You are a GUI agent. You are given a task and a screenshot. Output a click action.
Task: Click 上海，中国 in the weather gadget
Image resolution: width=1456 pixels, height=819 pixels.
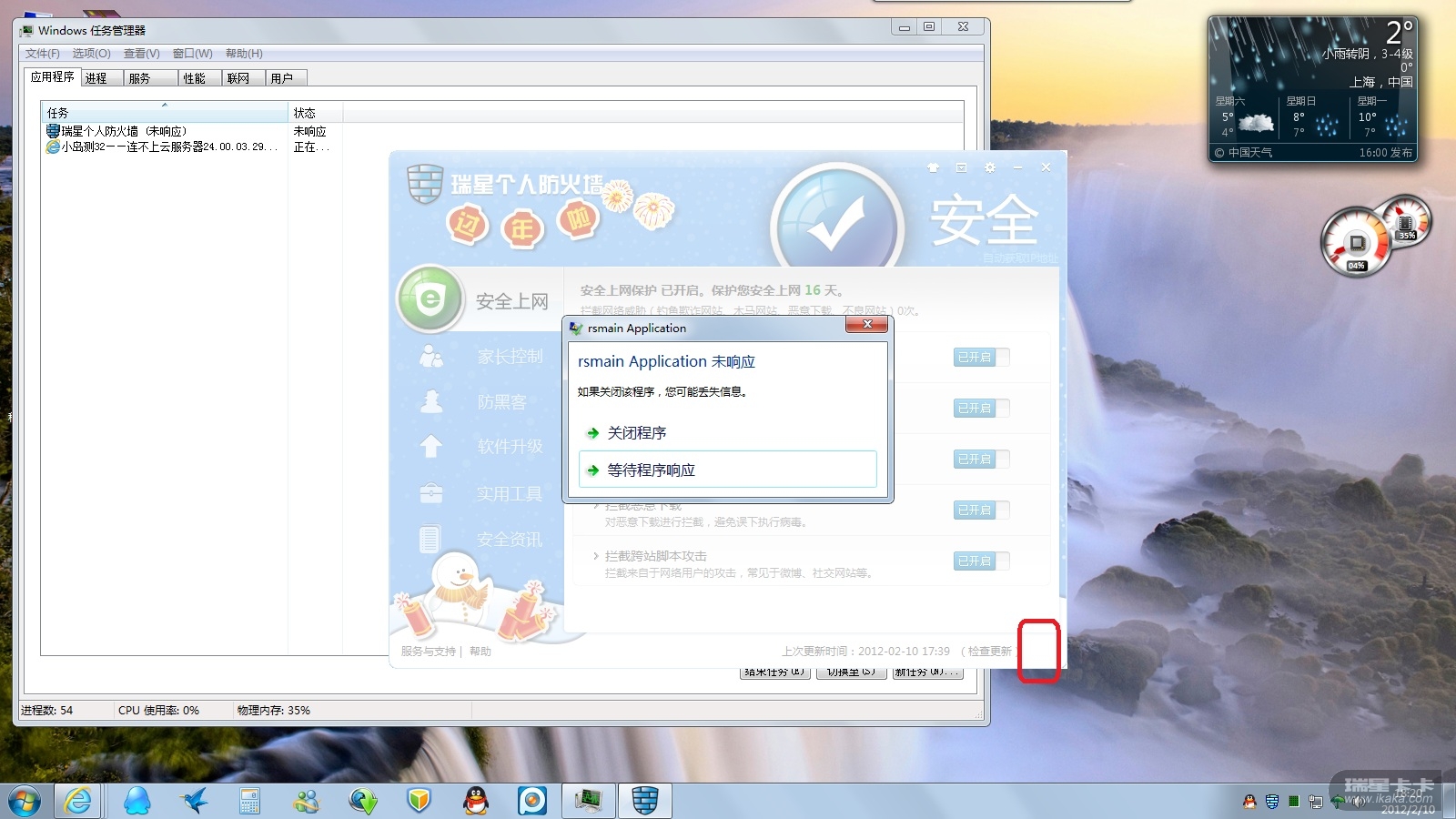click(x=1380, y=82)
